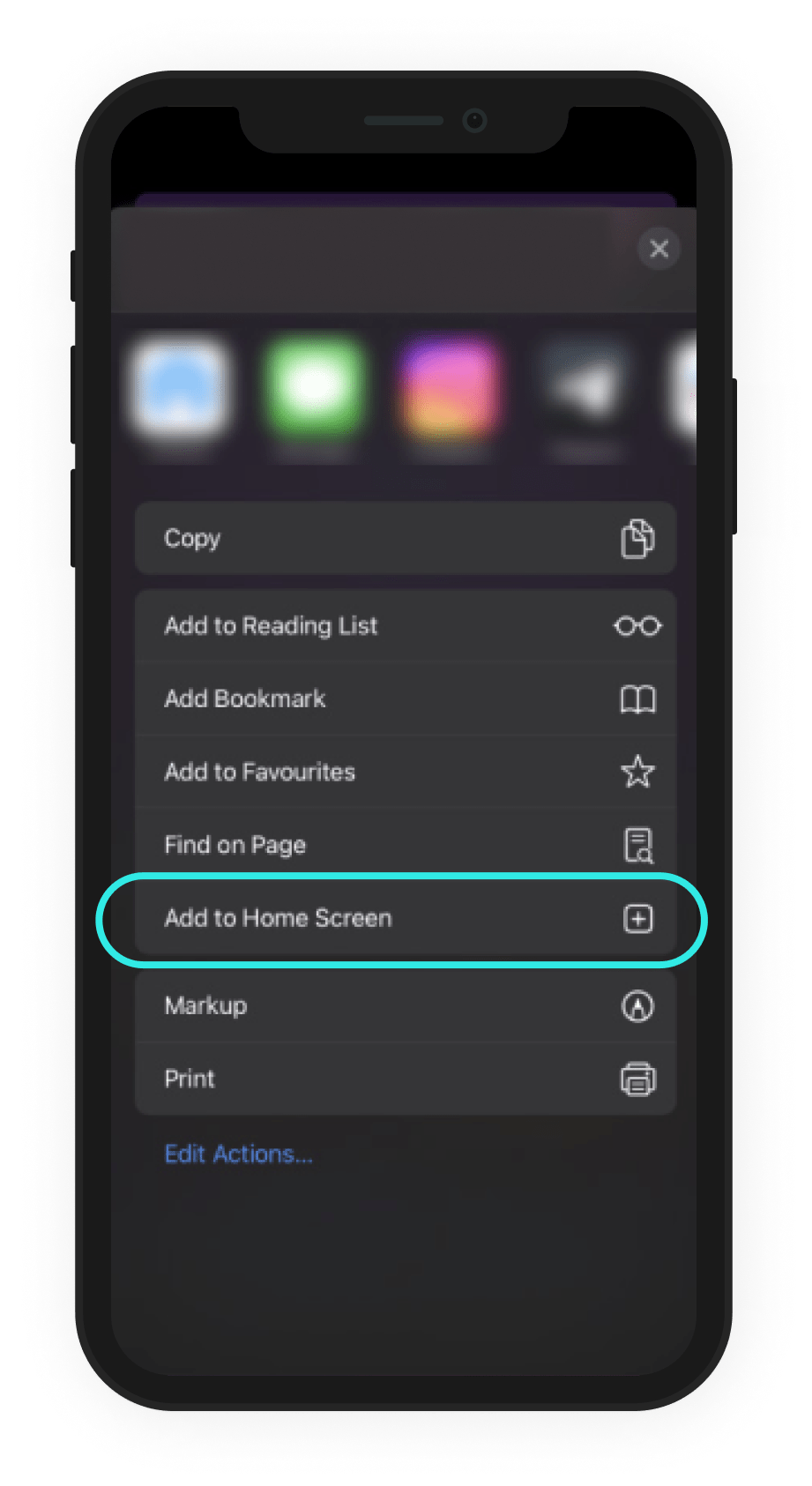Share to the pink-orange gradient app
Image resolution: width=812 pixels, height=1486 pixels.
point(449,387)
